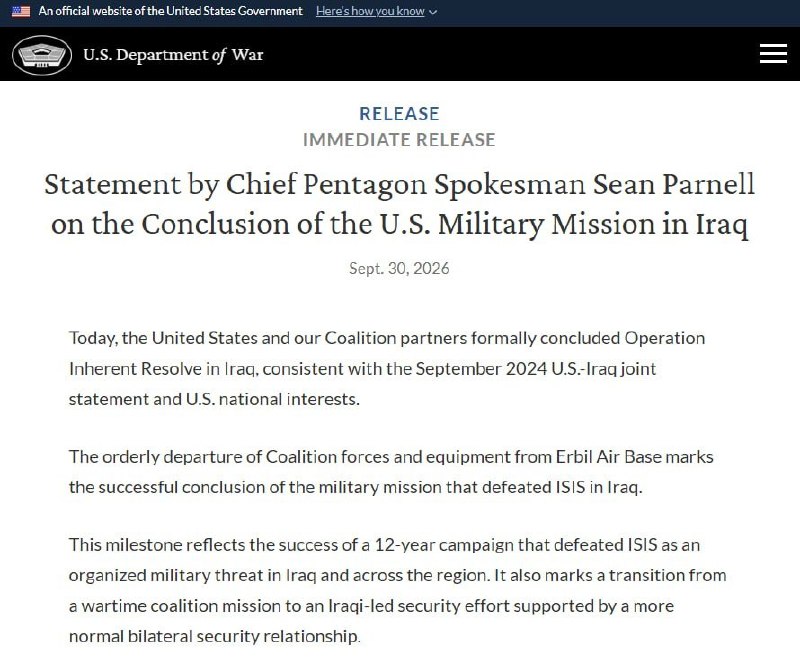Click the paragraph mentioning Operation Inherent Resolve

point(387,368)
